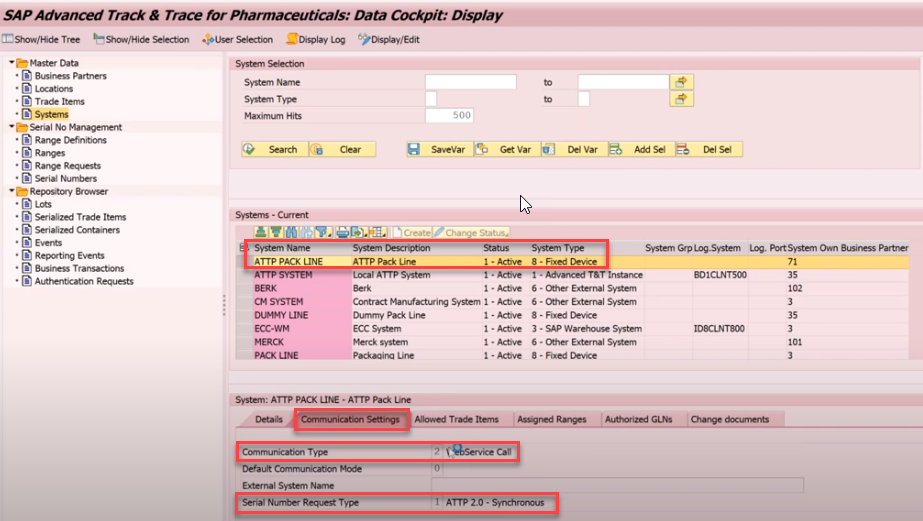Open the Communication Settings tab
923x521 pixels.
tap(350, 419)
